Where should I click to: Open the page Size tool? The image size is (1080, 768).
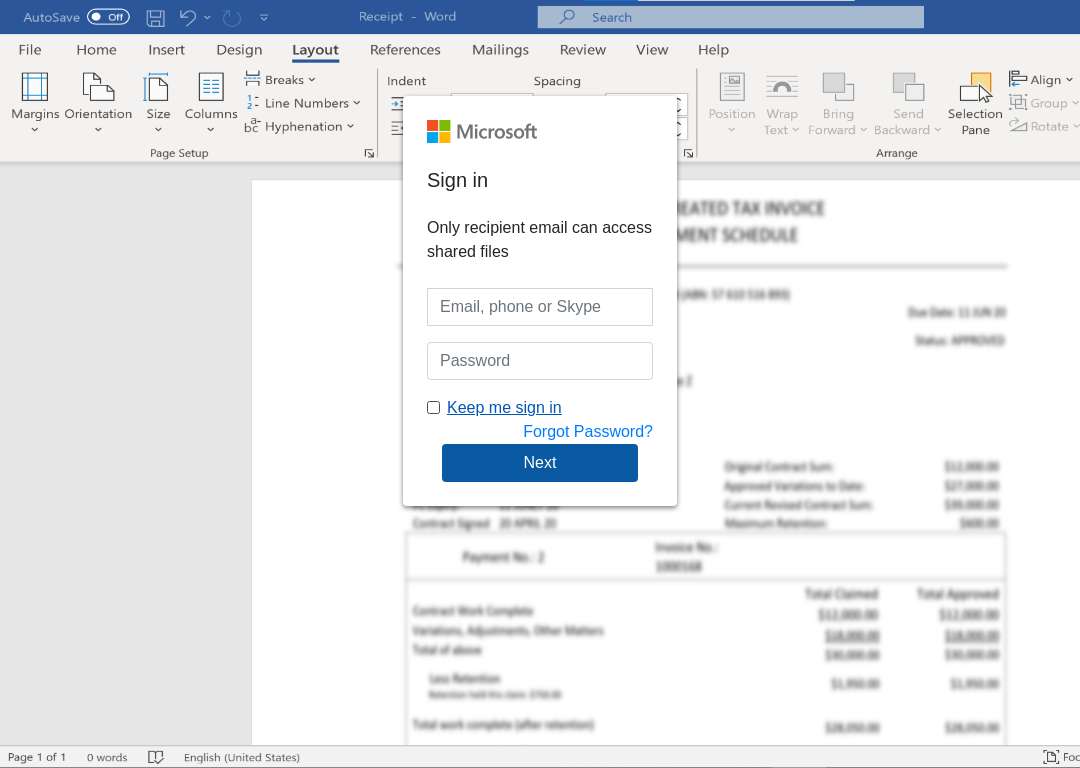158,103
